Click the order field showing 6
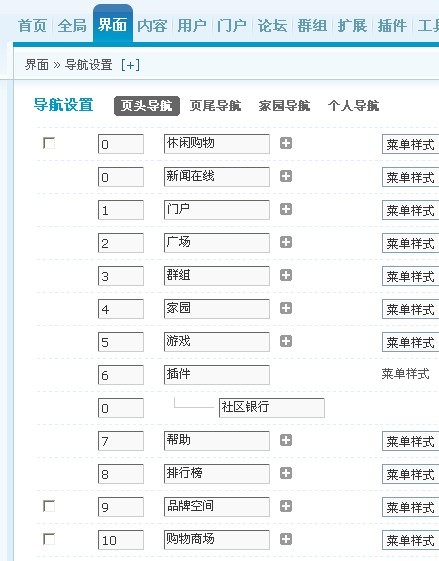The image size is (439, 561). pos(121,375)
